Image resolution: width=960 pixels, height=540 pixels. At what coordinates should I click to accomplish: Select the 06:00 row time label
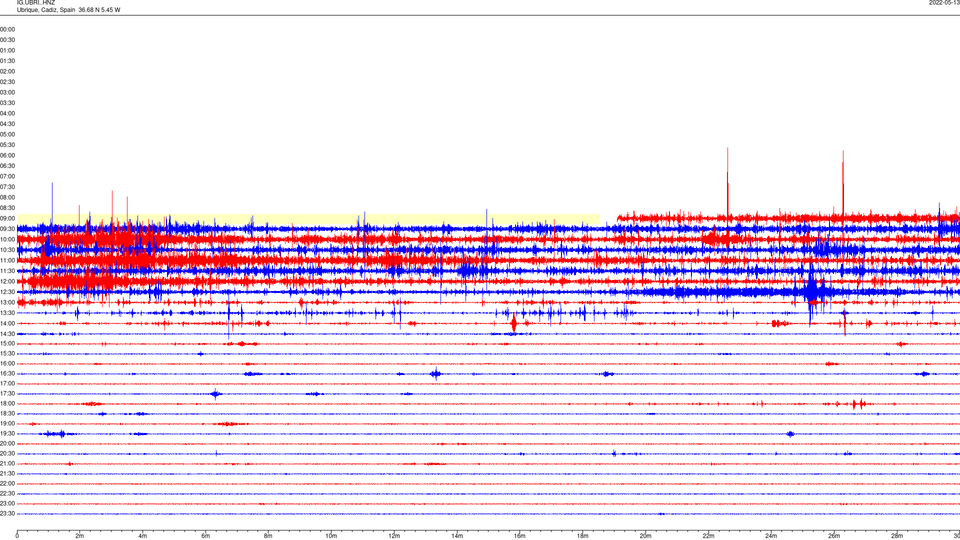7,156
